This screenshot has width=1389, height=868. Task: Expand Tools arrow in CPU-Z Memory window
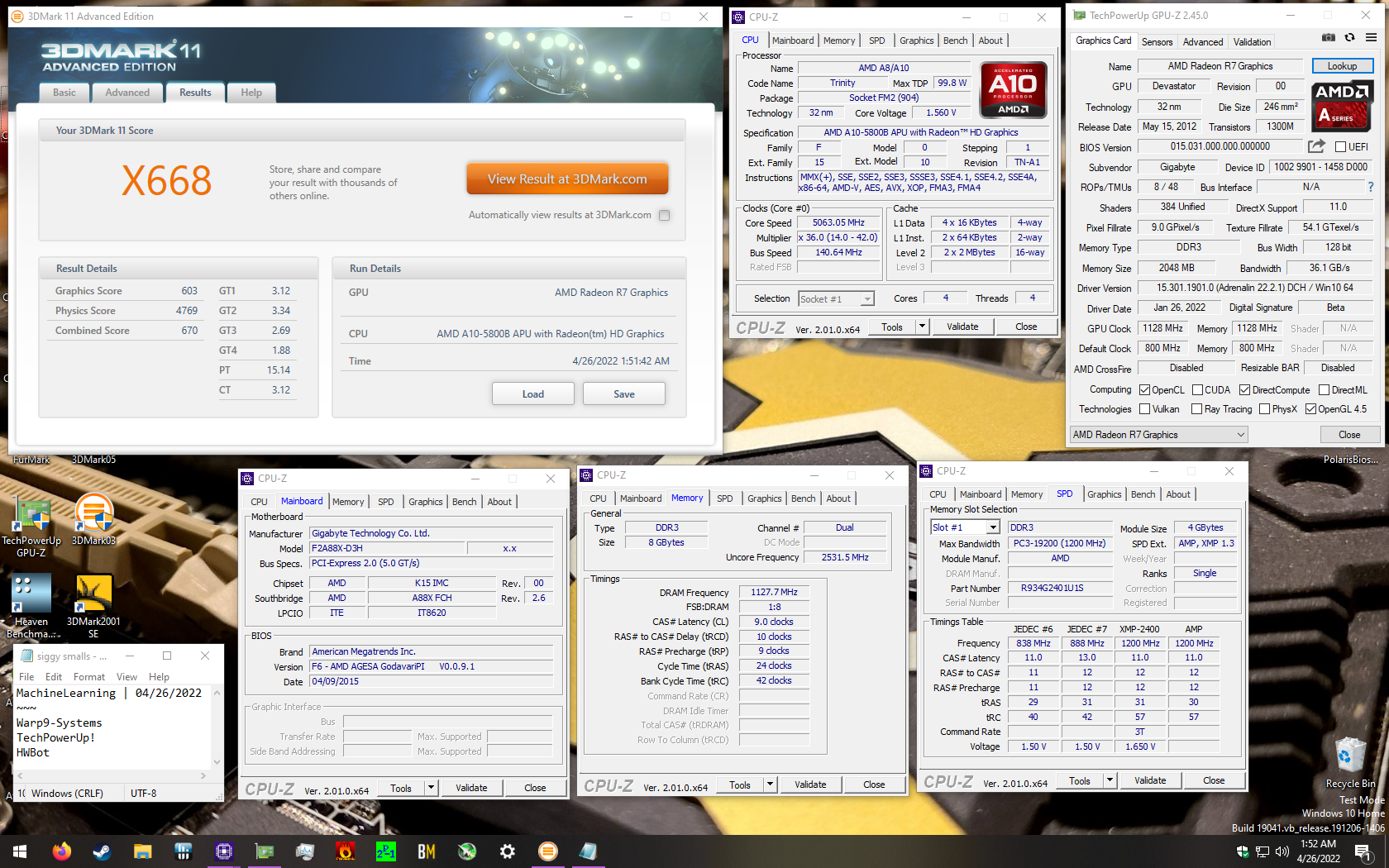[x=770, y=785]
